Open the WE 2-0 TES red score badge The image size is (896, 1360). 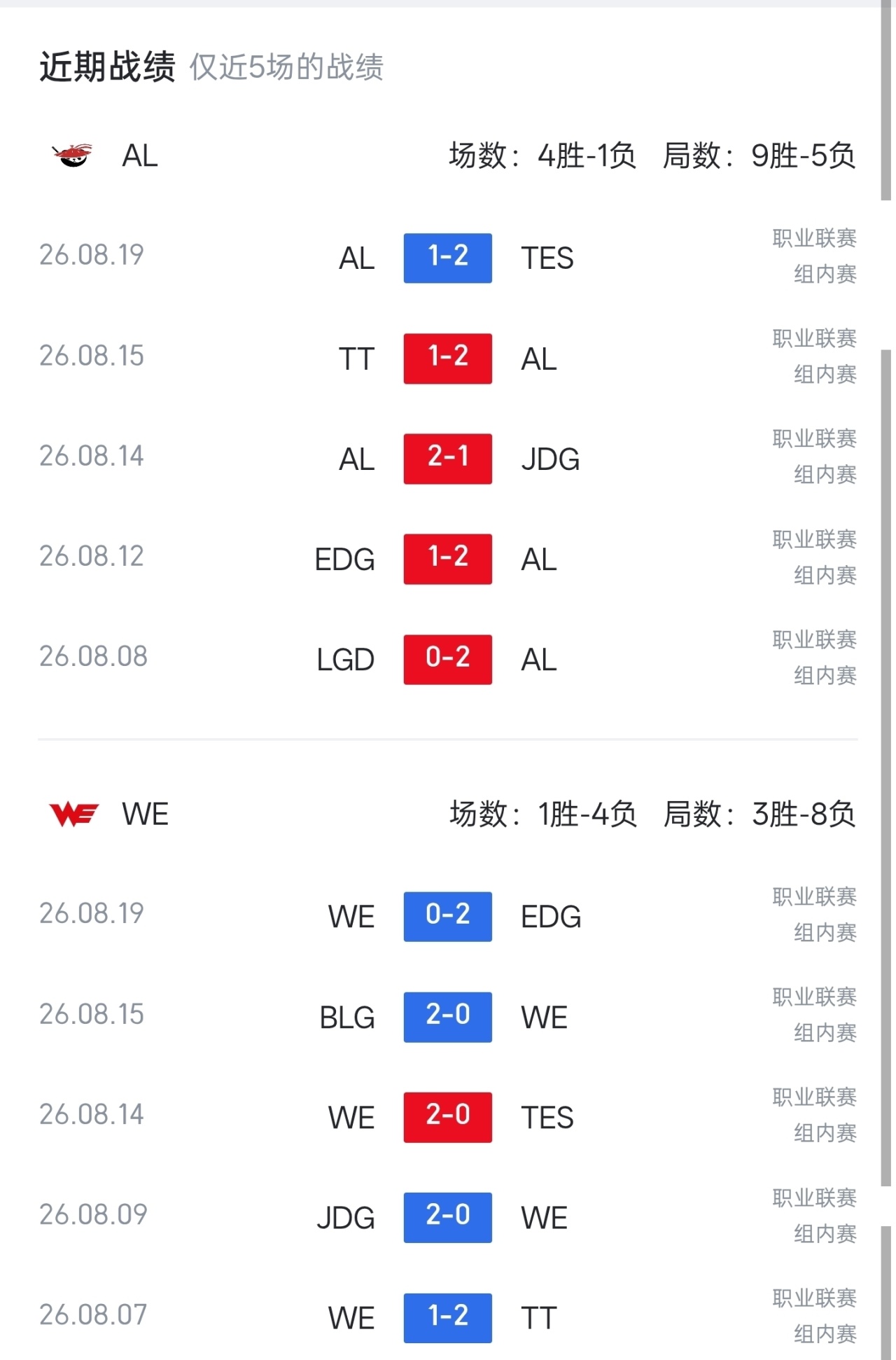(447, 1117)
